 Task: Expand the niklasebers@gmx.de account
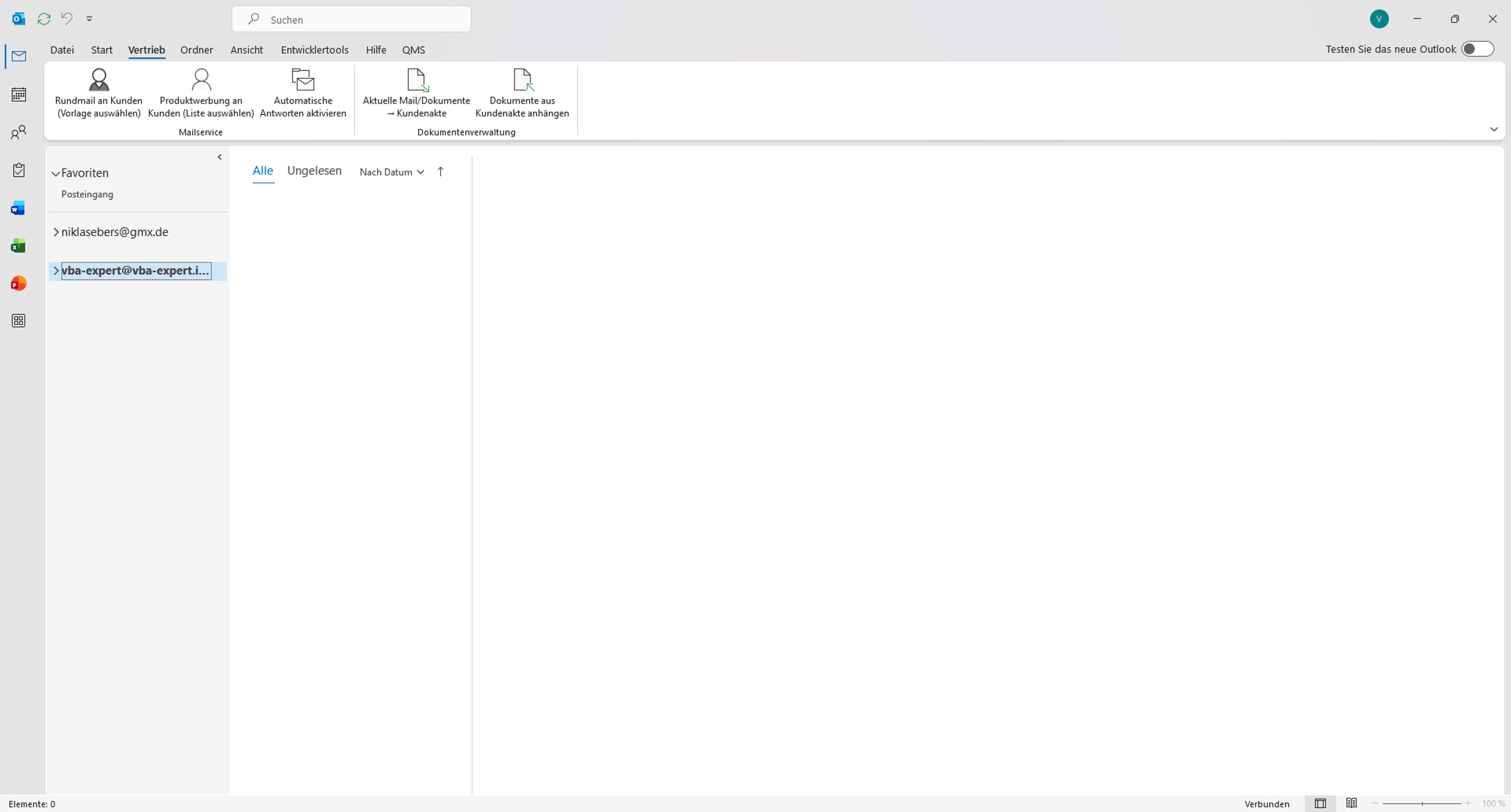(x=56, y=232)
